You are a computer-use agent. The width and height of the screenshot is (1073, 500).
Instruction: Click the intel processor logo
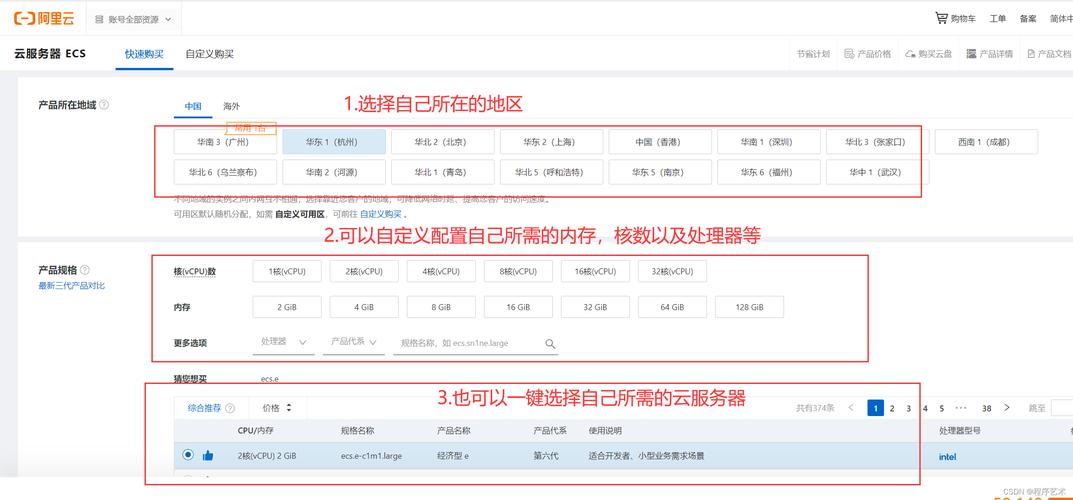(948, 456)
